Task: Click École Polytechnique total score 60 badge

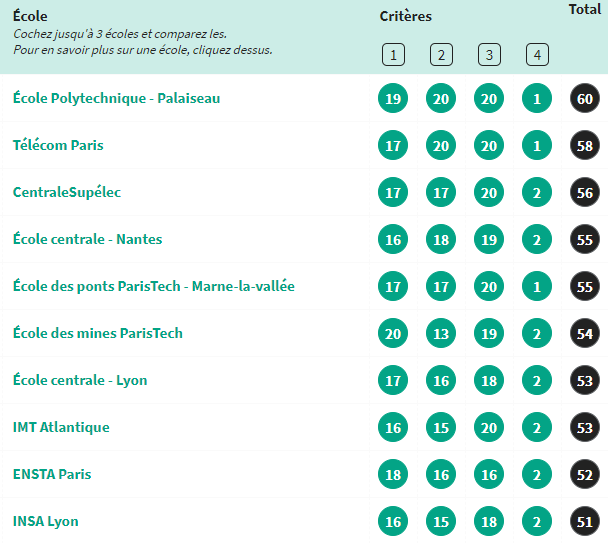Action: coord(585,99)
